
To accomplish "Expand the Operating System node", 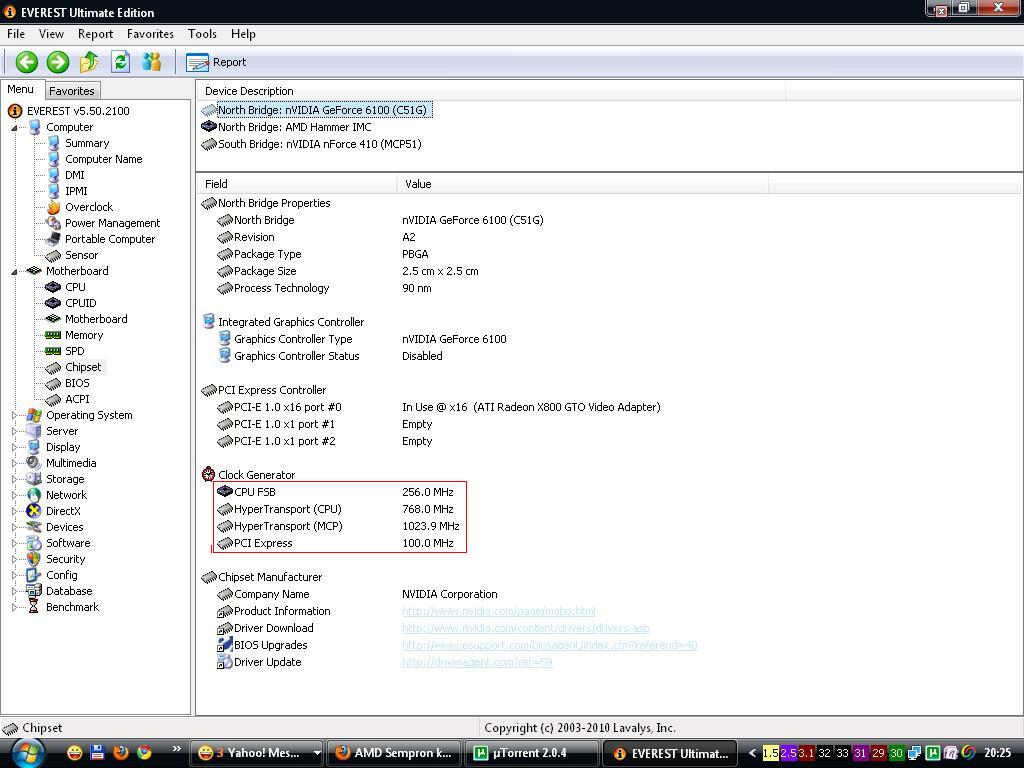I will pyautogui.click(x=14, y=415).
